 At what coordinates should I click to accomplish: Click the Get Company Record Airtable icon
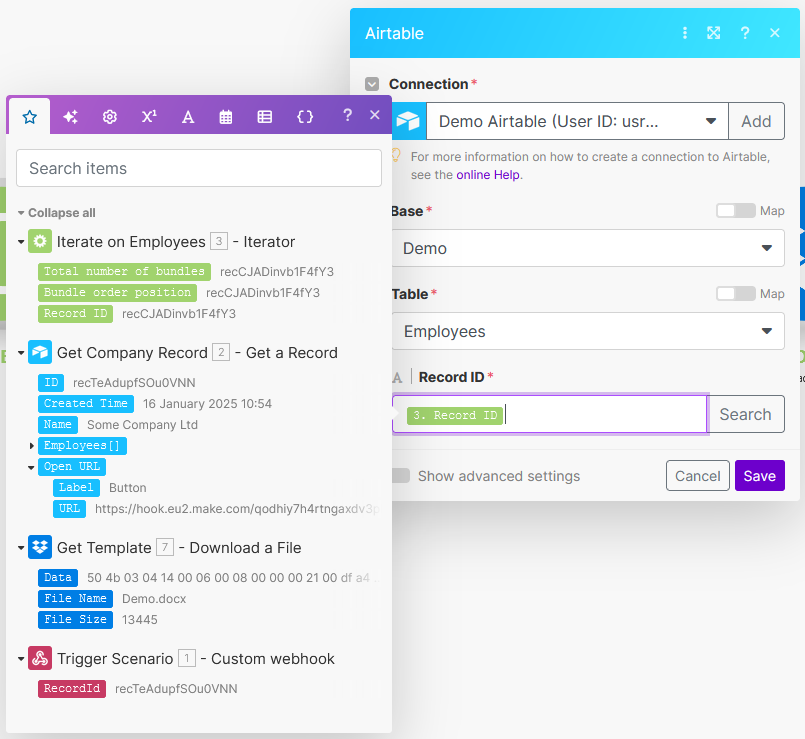tap(40, 352)
